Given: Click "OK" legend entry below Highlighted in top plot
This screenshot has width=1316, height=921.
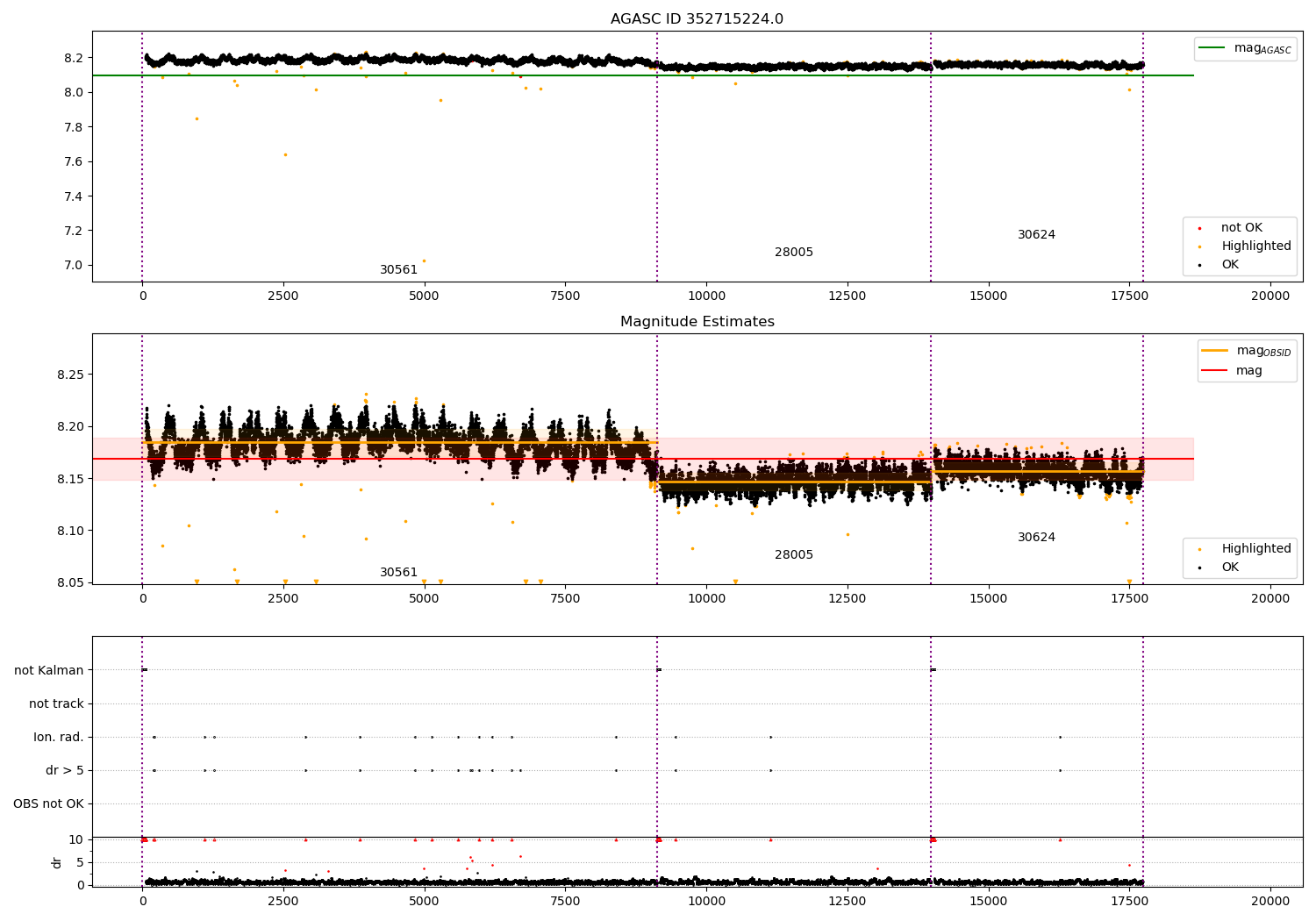Looking at the screenshot, I should [1230, 265].
